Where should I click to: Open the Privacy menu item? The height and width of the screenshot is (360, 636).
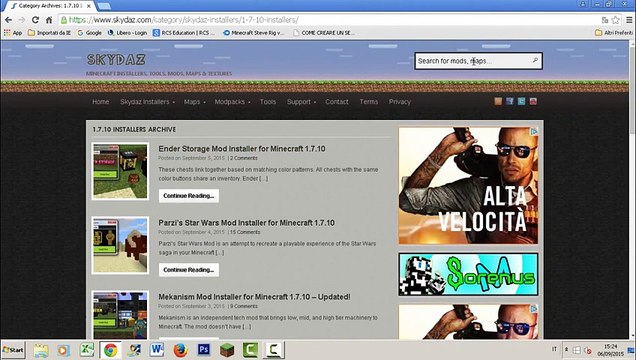[x=400, y=102]
